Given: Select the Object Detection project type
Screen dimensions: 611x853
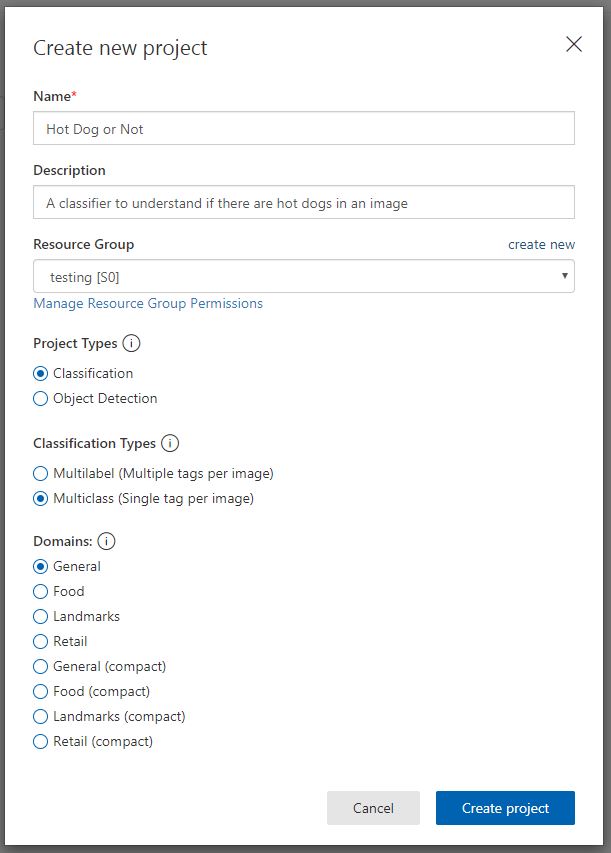Looking at the screenshot, I should (x=41, y=398).
